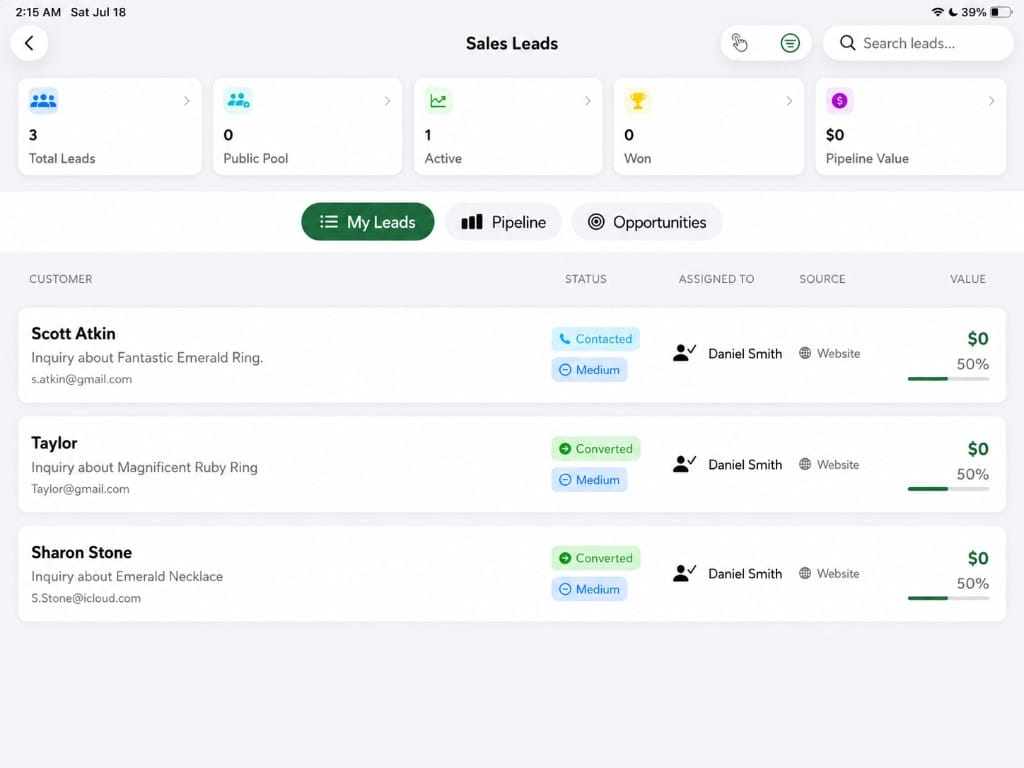Click the globe icon in Taylor row
Viewport: 1024px width, 768px height.
pos(805,464)
